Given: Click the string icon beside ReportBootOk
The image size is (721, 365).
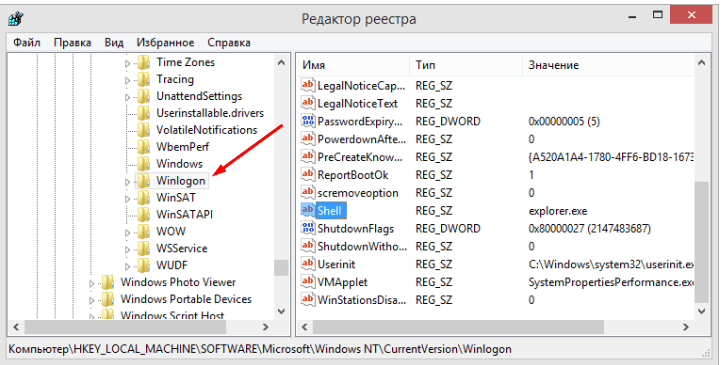Looking at the screenshot, I should click(x=308, y=174).
